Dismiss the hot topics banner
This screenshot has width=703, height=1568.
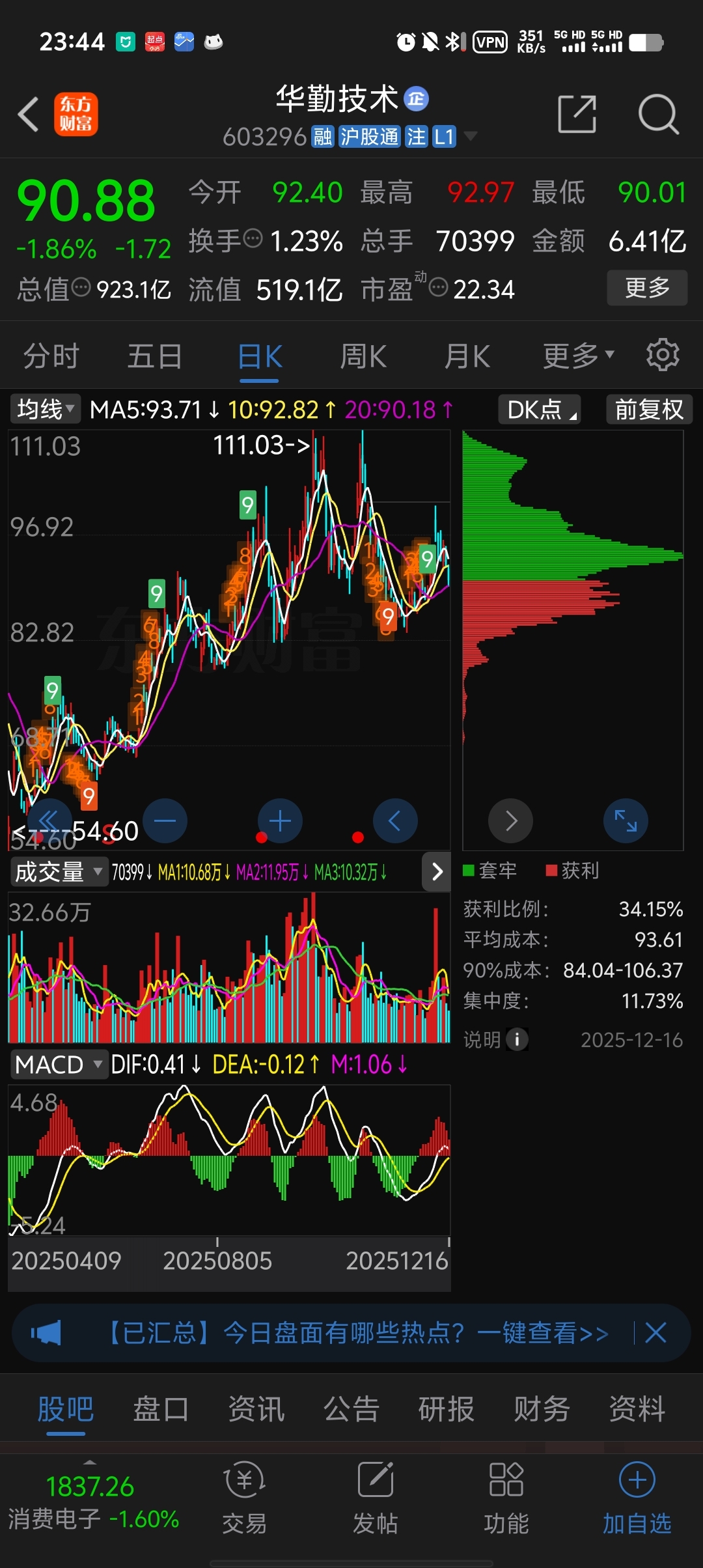[x=655, y=1333]
